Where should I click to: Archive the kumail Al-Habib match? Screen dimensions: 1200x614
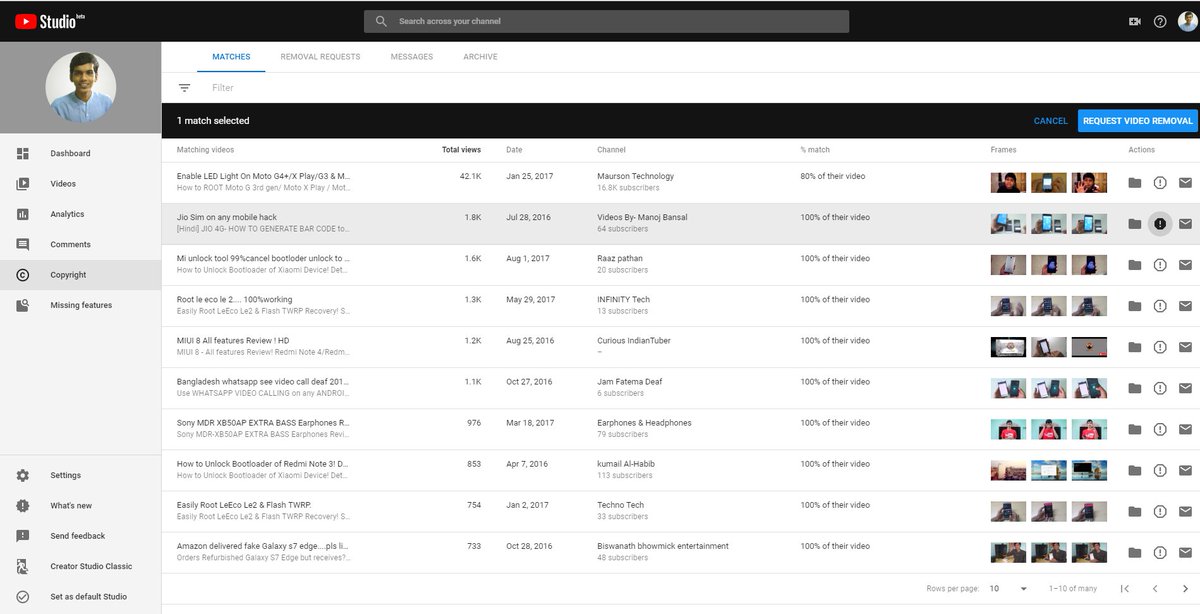point(1134,470)
